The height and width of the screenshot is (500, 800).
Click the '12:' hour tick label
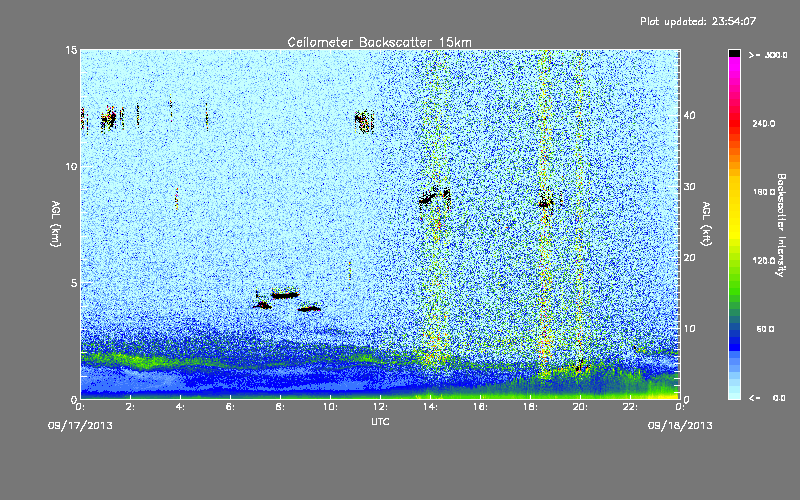tap(380, 407)
